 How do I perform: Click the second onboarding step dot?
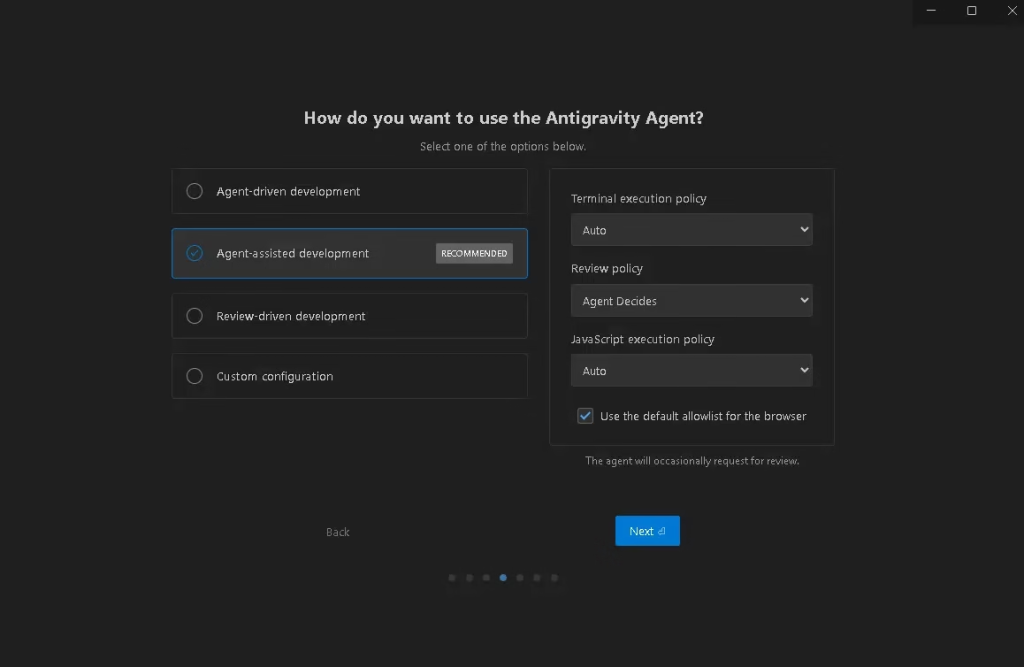coord(469,577)
